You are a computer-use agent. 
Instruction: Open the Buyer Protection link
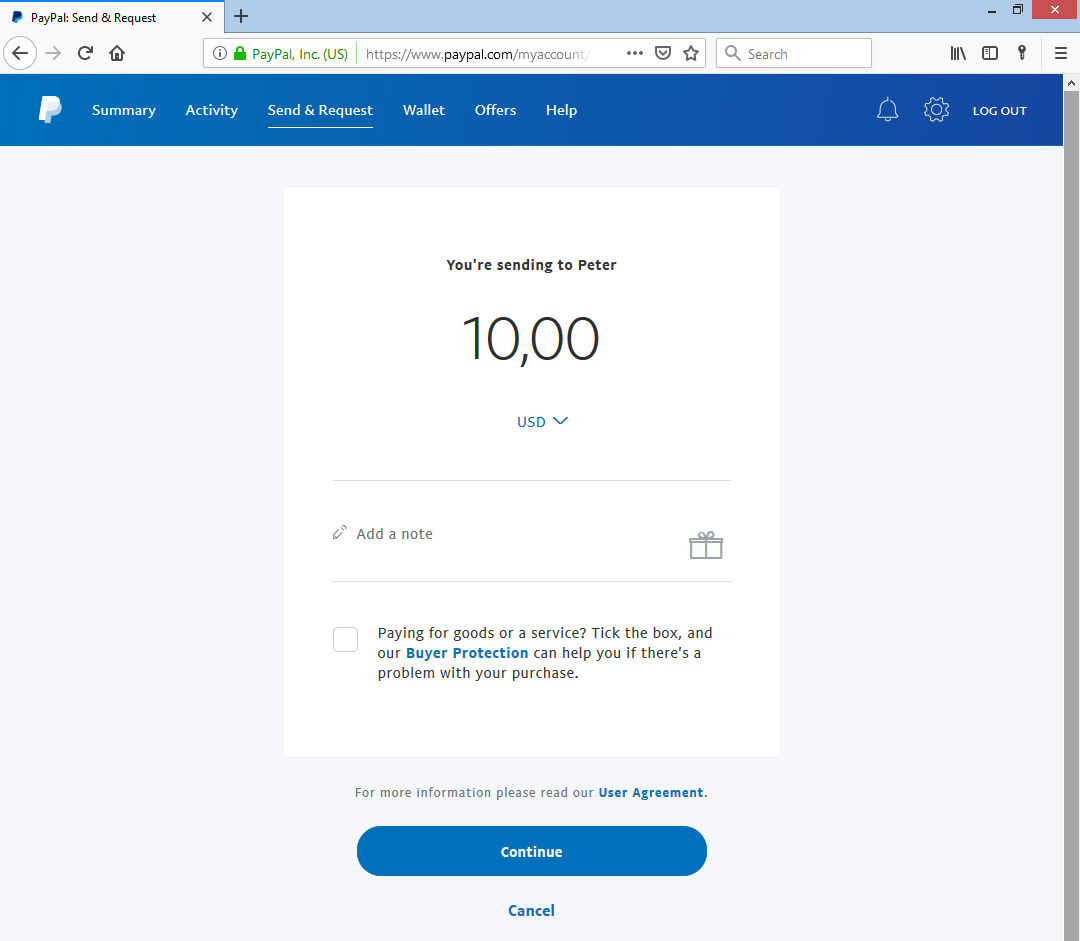coord(467,653)
